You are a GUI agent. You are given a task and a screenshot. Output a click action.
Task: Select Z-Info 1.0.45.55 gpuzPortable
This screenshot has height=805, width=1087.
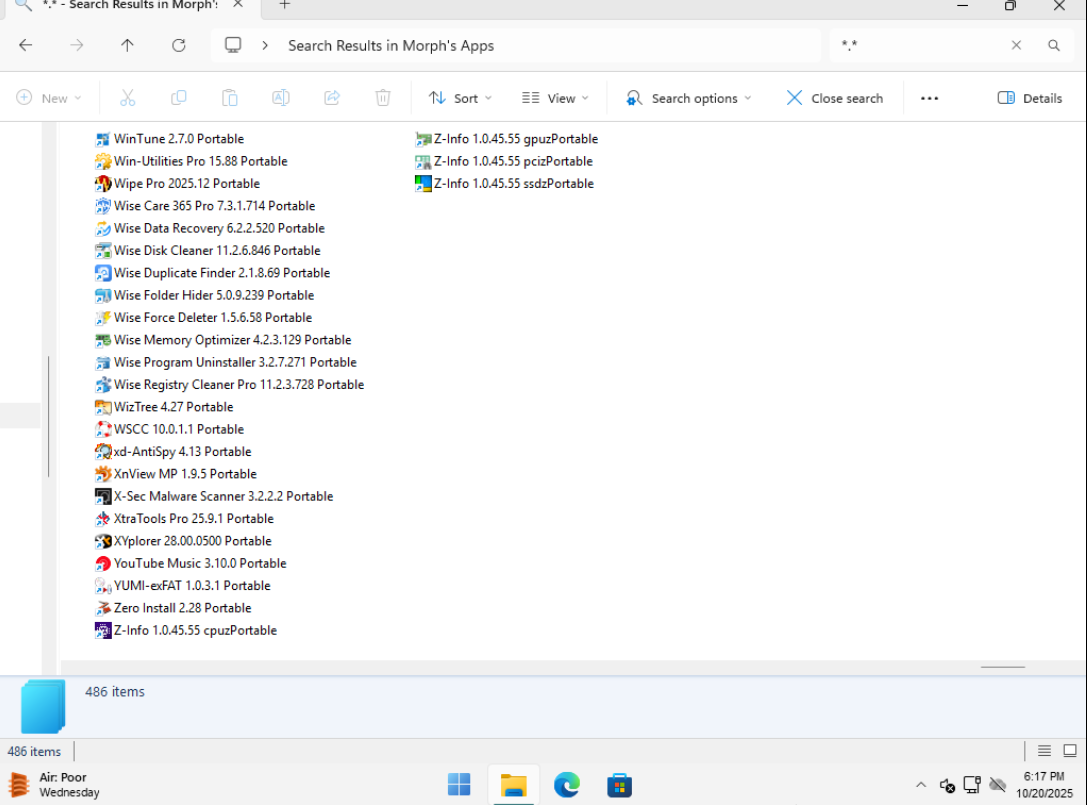pyautogui.click(x=516, y=139)
